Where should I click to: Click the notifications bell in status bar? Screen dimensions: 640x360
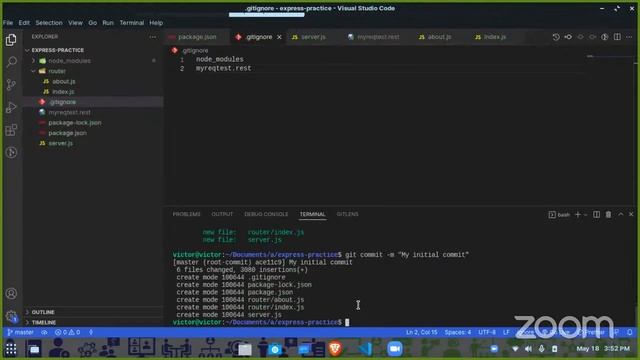[630, 332]
